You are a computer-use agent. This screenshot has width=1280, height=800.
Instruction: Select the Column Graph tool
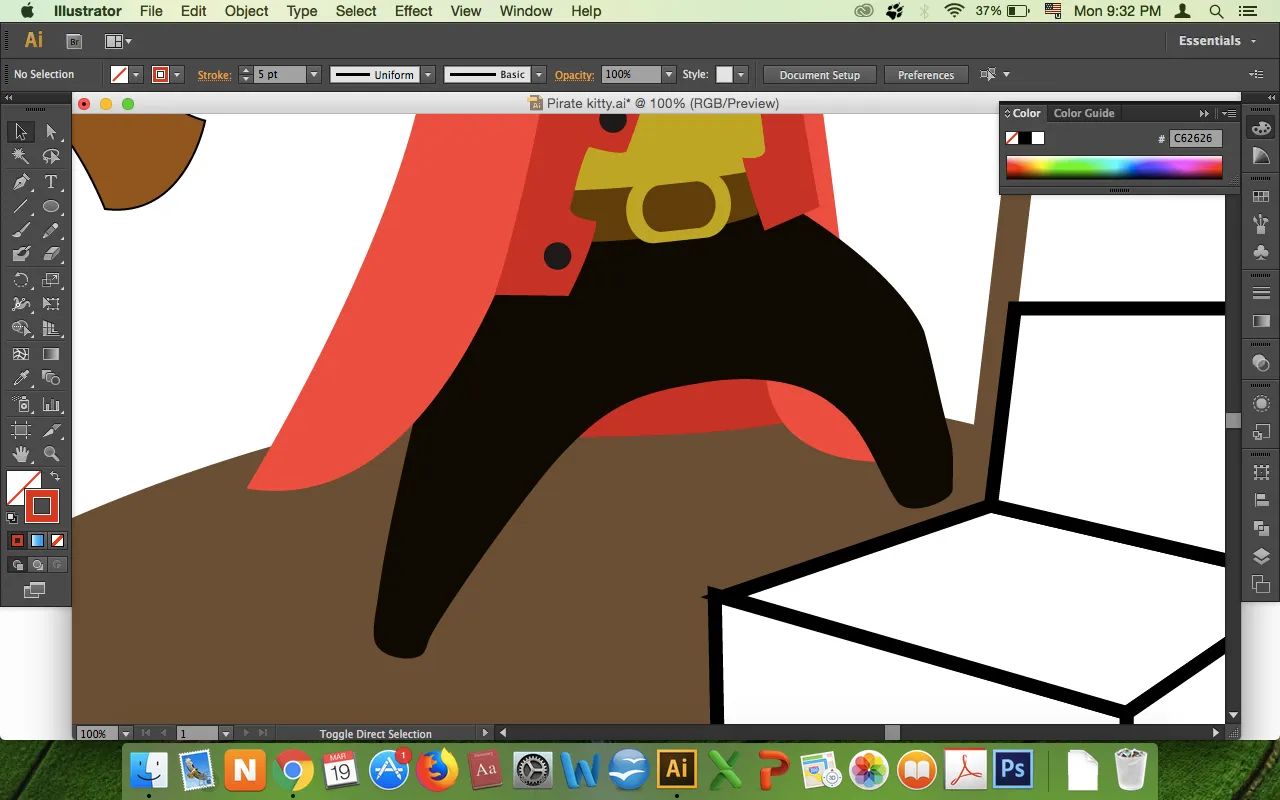coord(51,405)
